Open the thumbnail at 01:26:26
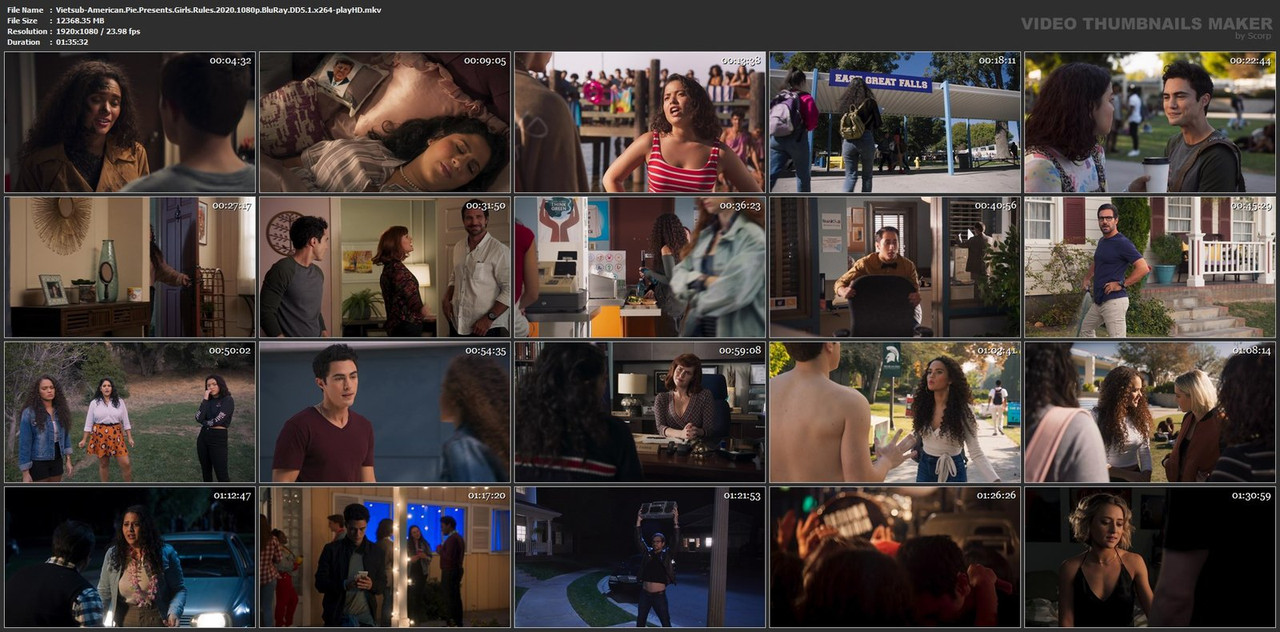Viewport: 1280px width, 632px height. click(895, 557)
